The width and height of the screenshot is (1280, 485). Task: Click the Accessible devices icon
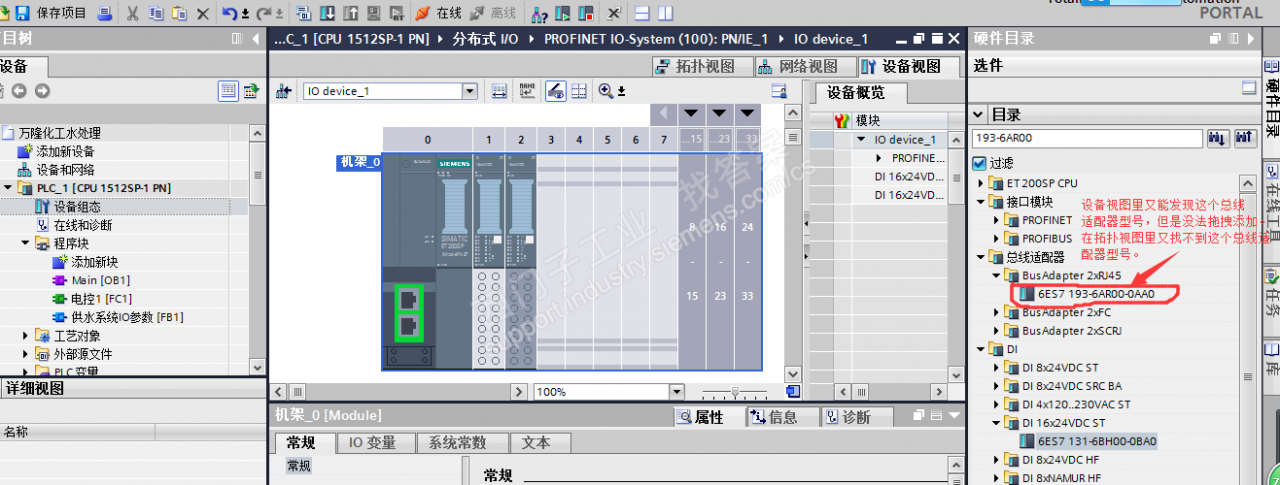[x=539, y=14]
